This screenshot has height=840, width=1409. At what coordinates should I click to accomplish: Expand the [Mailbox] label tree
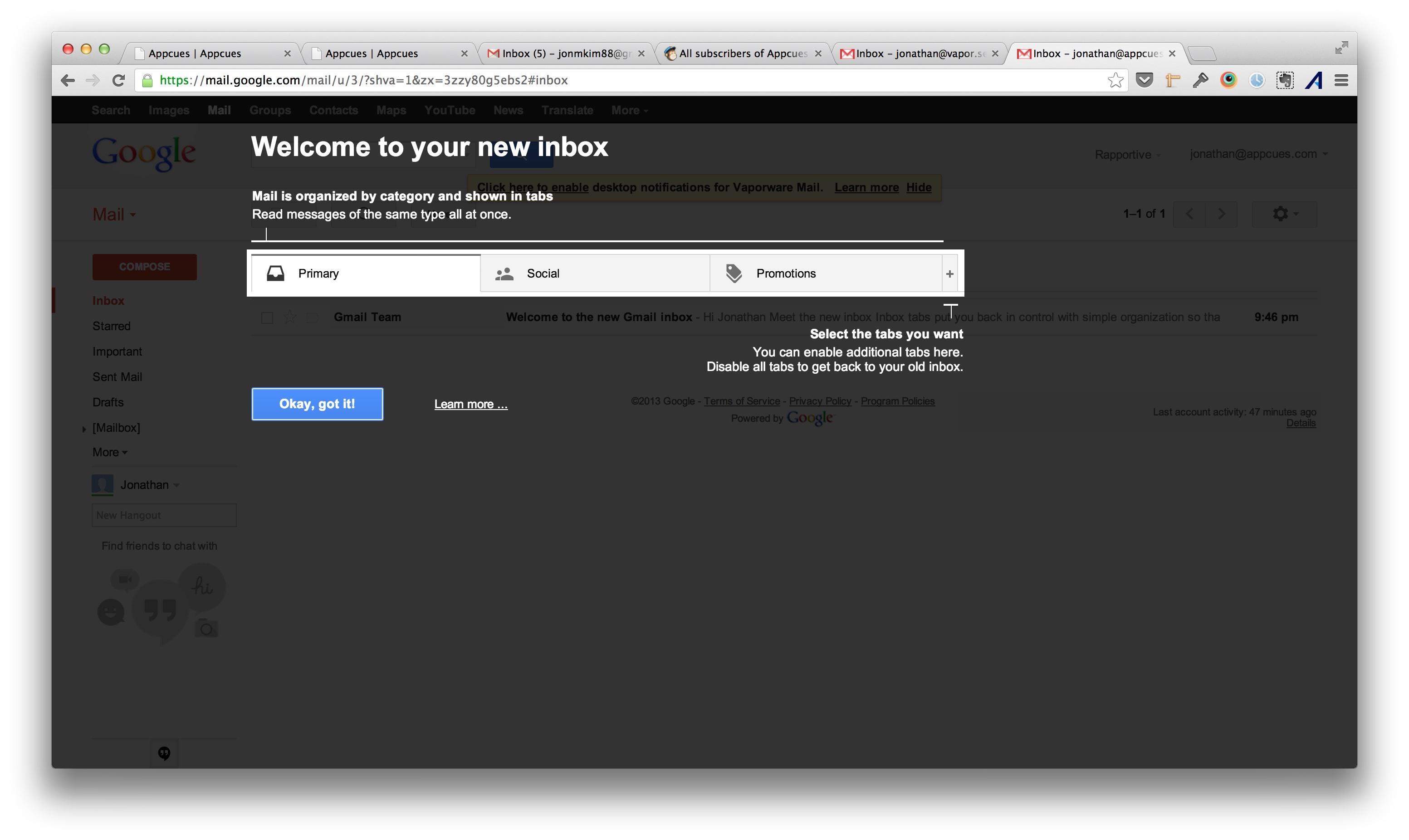[84, 429]
